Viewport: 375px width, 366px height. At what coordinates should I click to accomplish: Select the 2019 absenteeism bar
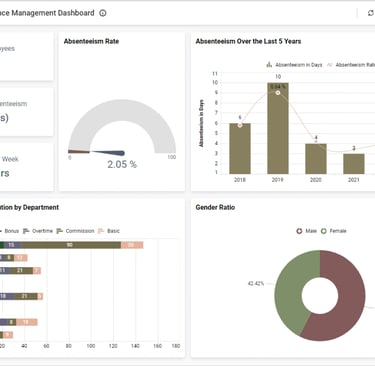point(278,128)
